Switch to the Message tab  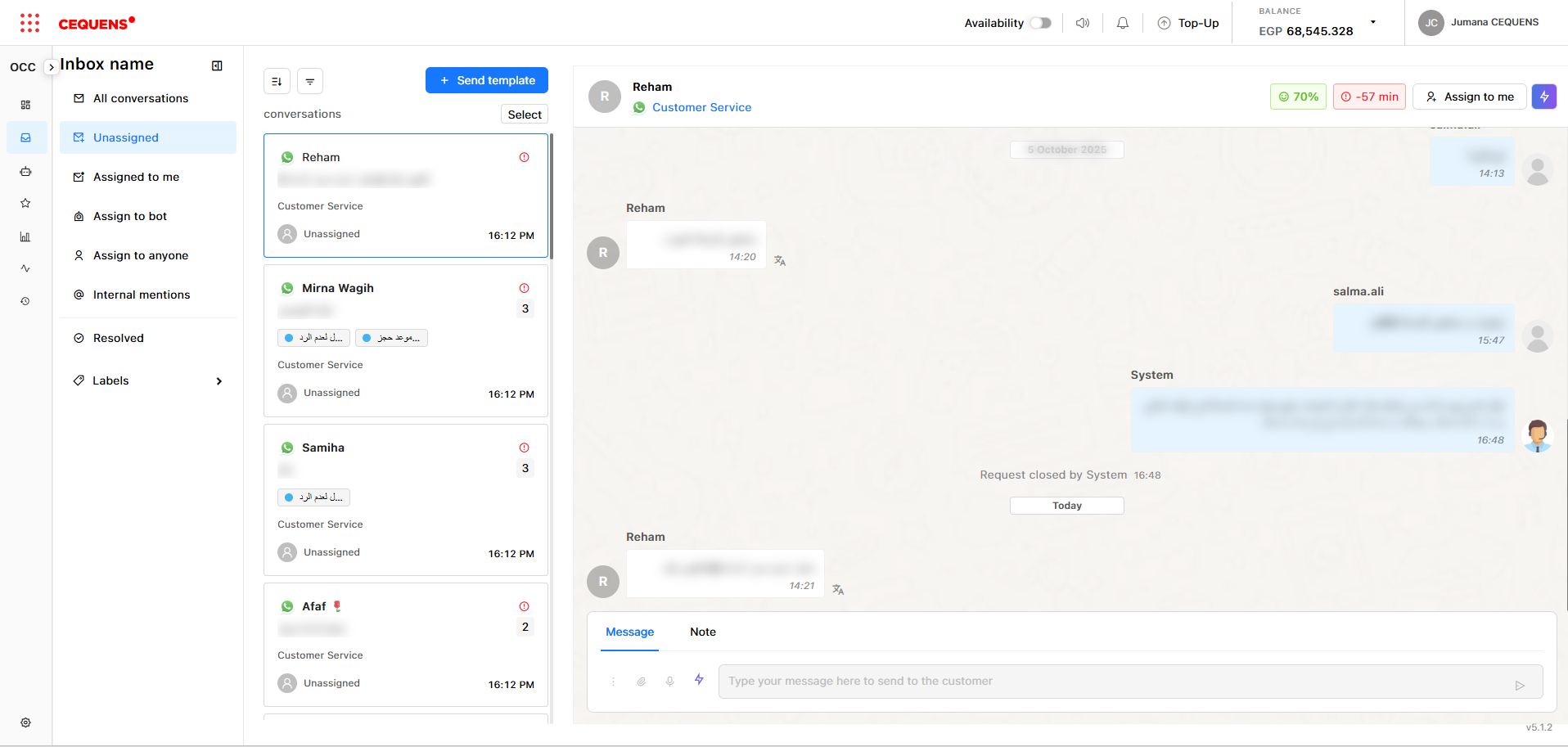(630, 632)
